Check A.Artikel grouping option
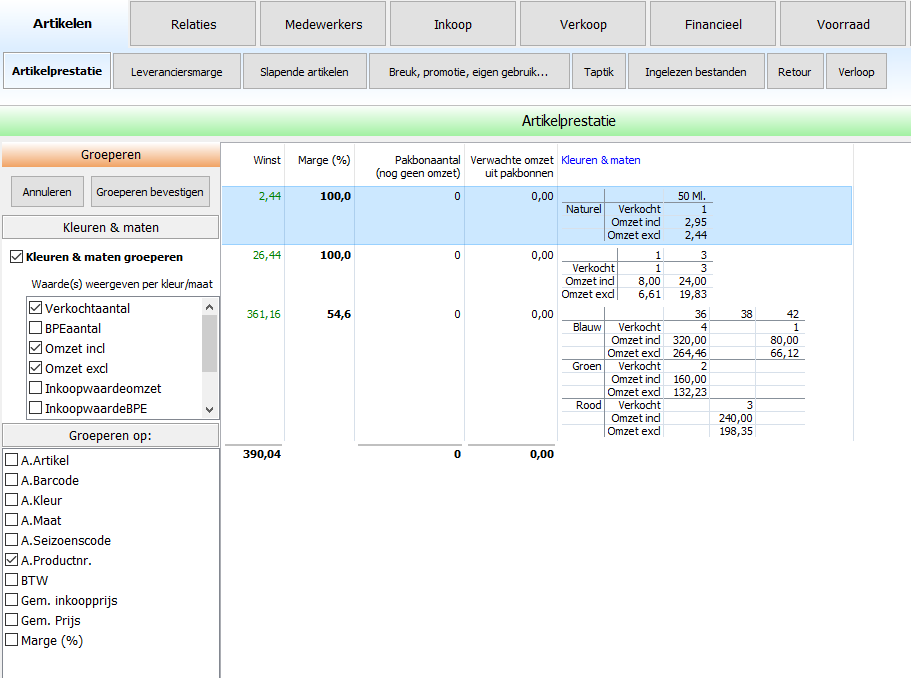This screenshot has height=678, width=911. (x=12, y=460)
